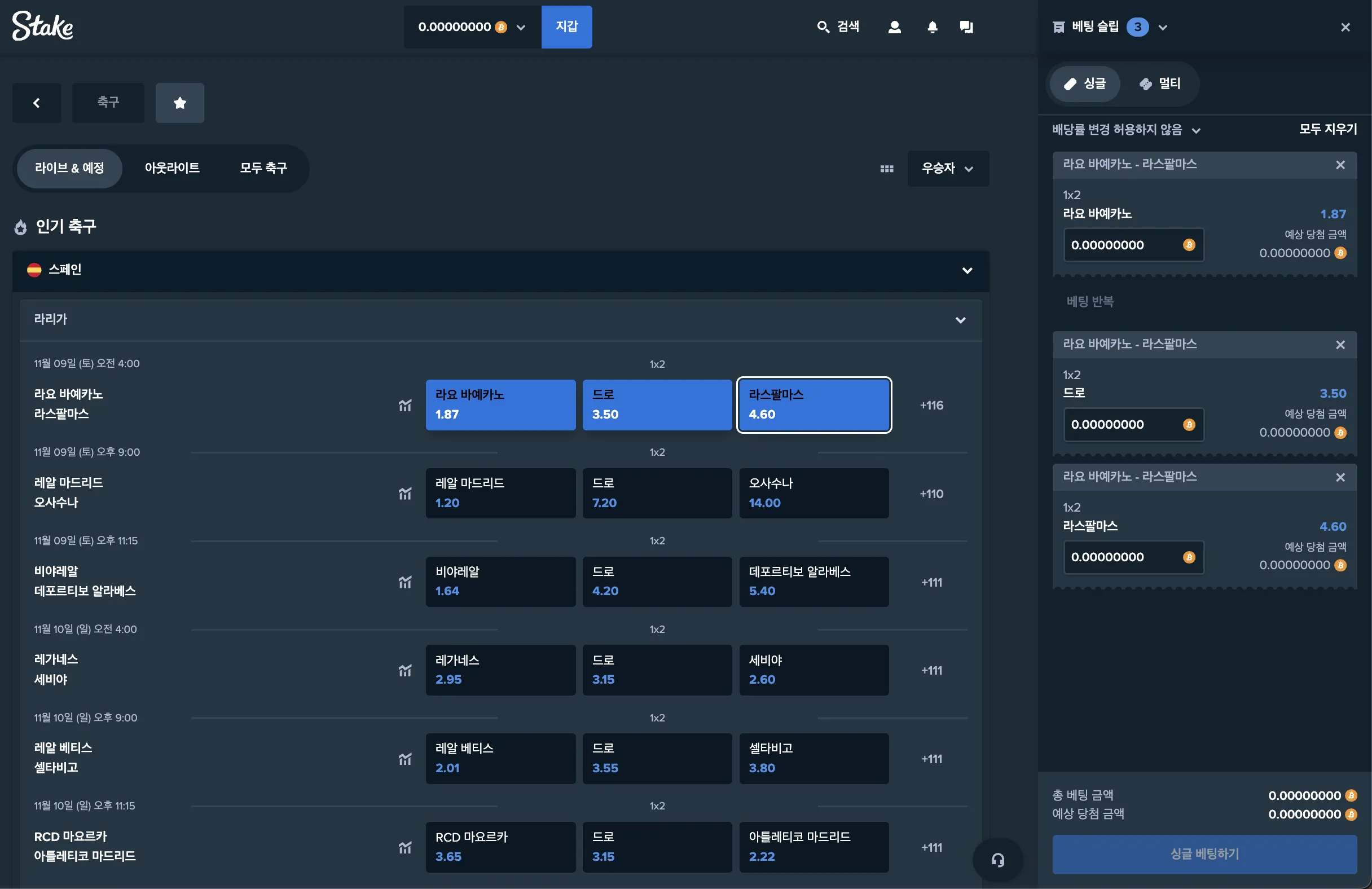Switch to 아웃라이트 tab
This screenshot has width=1372, height=889.
tap(173, 168)
